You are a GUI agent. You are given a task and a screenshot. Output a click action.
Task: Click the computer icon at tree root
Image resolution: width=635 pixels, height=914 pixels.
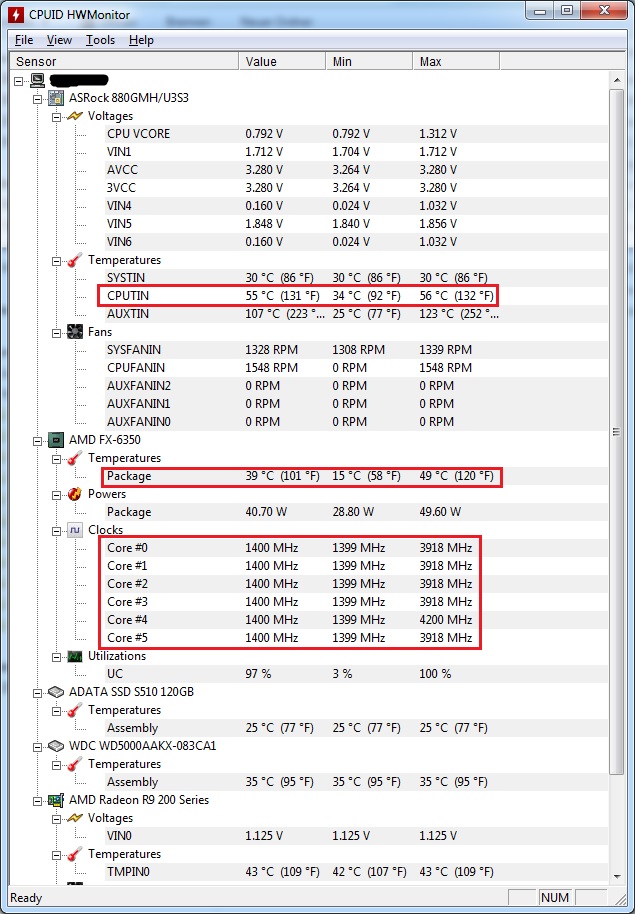tap(37, 80)
